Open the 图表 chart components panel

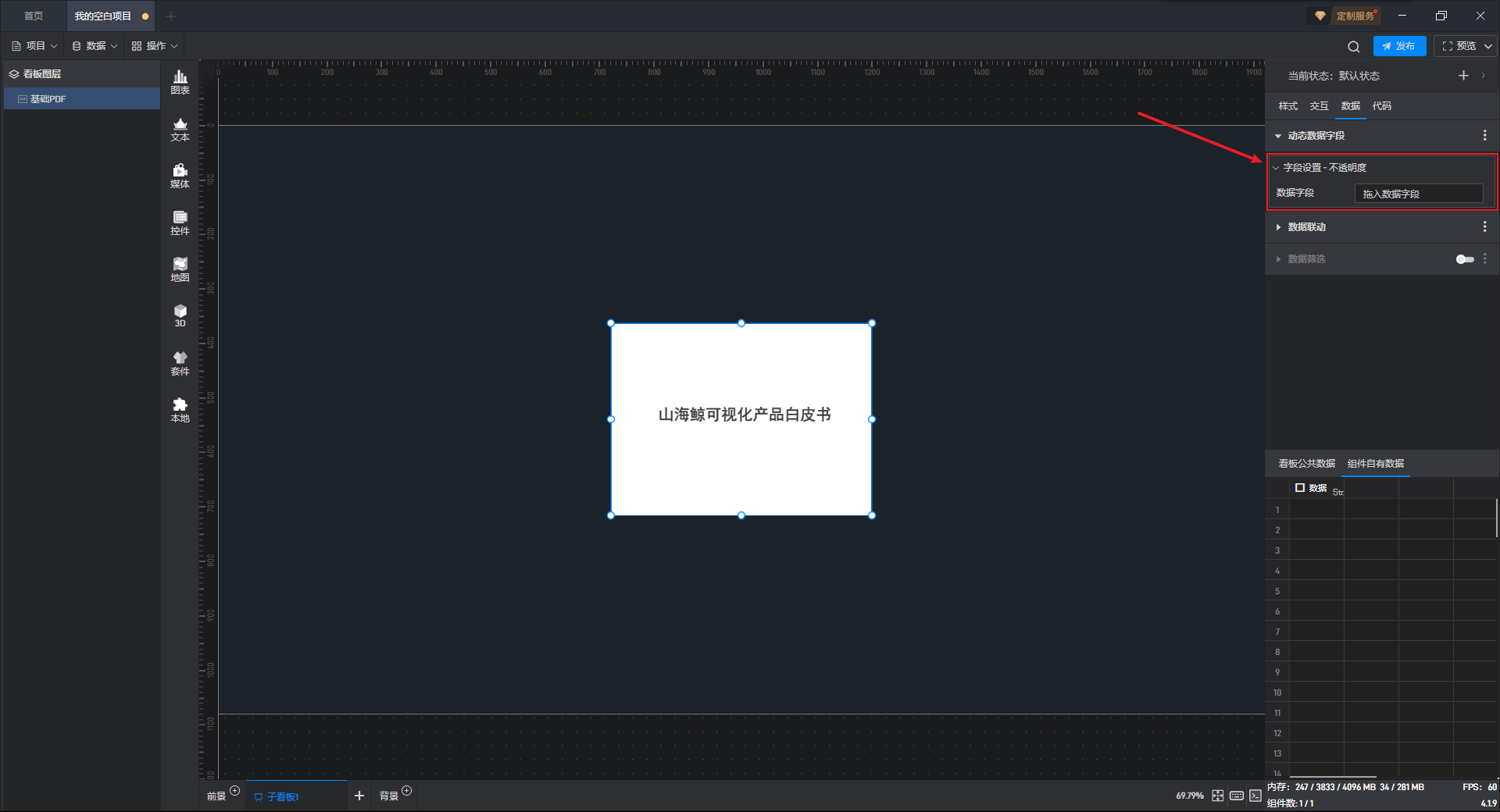point(180,82)
